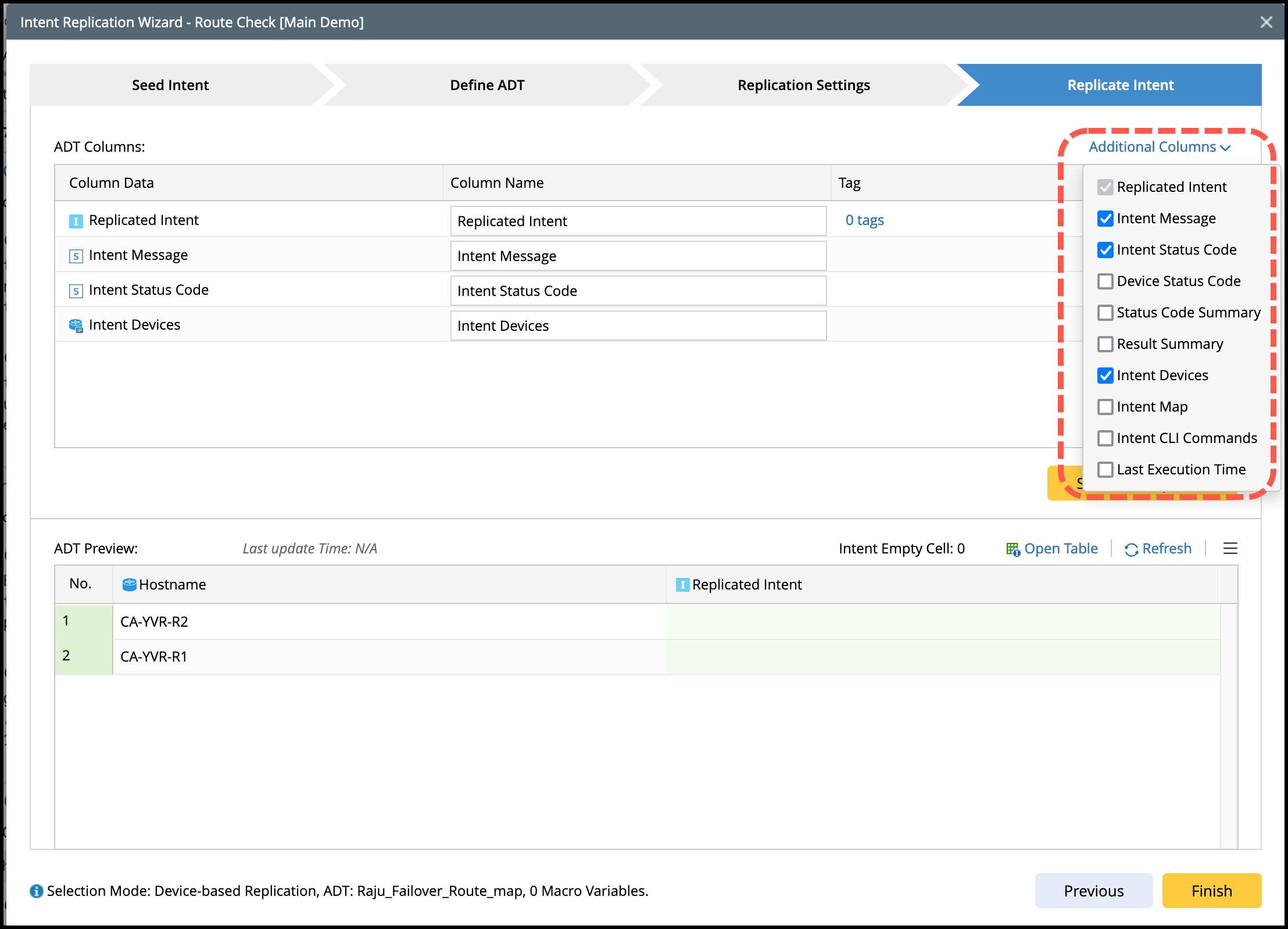Click the Intent Message string type icon
This screenshot has width=1288, height=929.
pyautogui.click(x=76, y=256)
